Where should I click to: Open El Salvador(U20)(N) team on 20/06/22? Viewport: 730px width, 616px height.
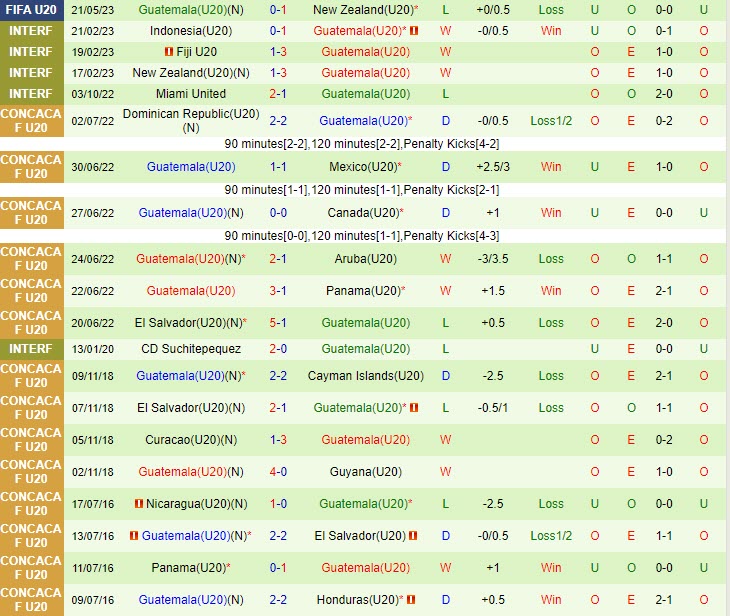point(191,323)
